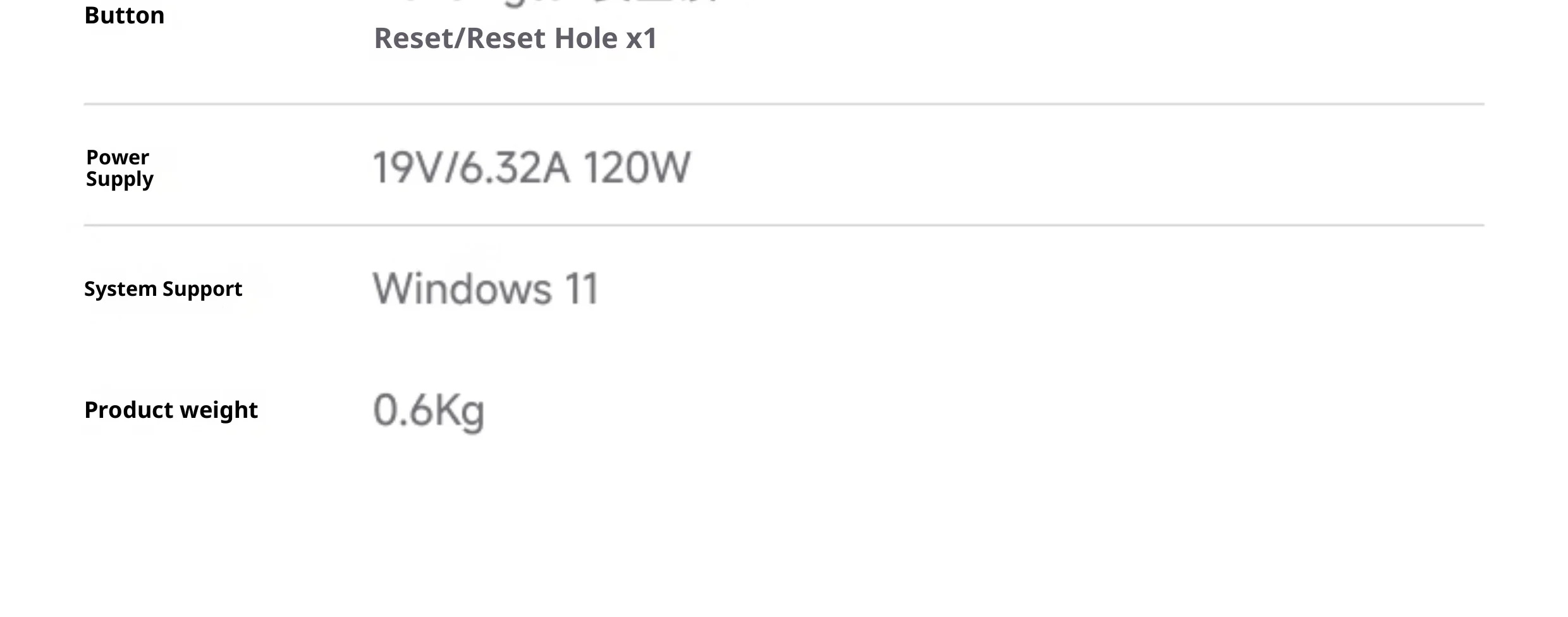Click the divider line above Power Supply
This screenshot has height=617, width=1568.
[x=784, y=104]
